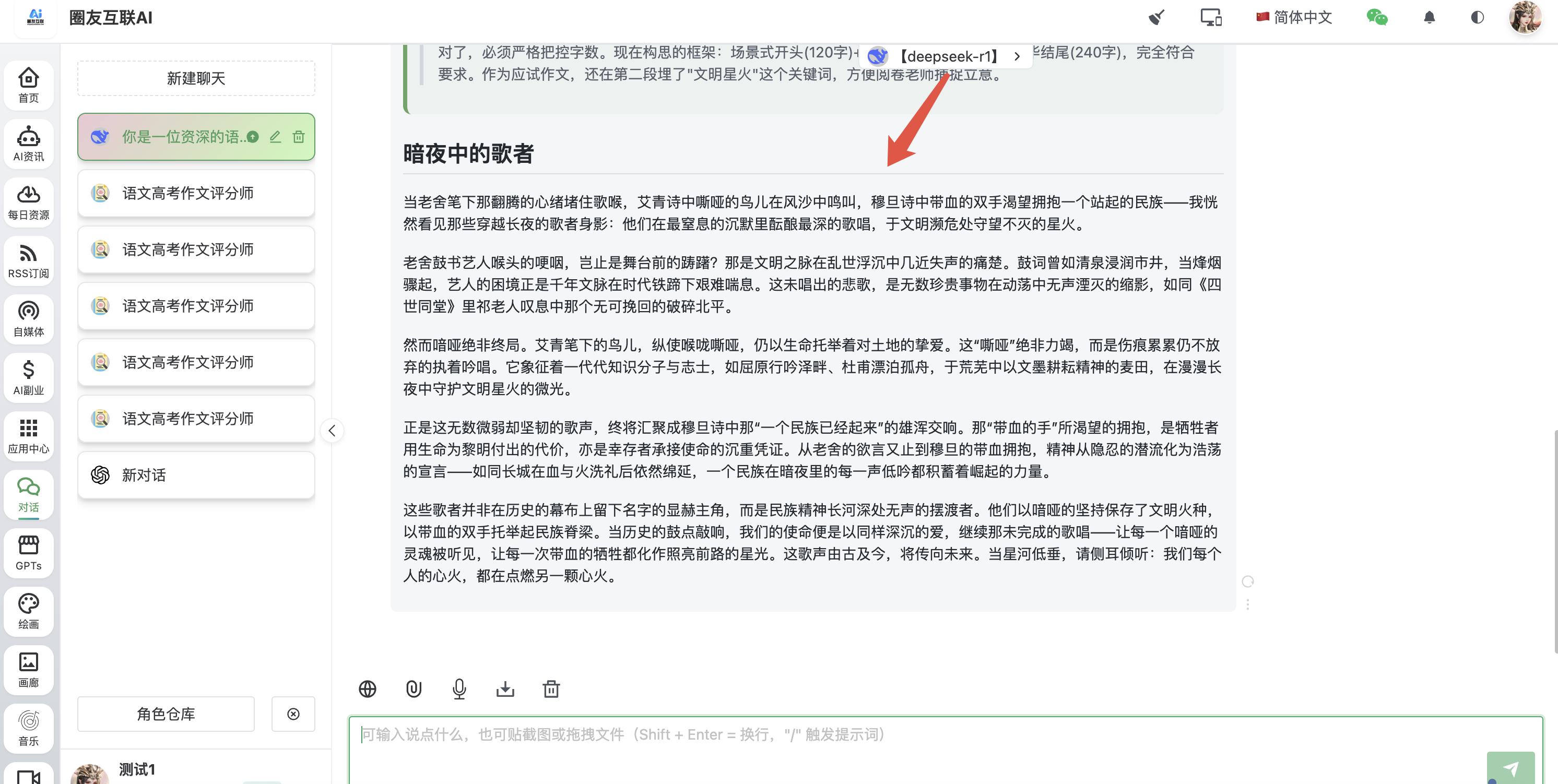Collapse the chat list sidebar arrow
Screen dimensions: 1558x784
[332, 431]
